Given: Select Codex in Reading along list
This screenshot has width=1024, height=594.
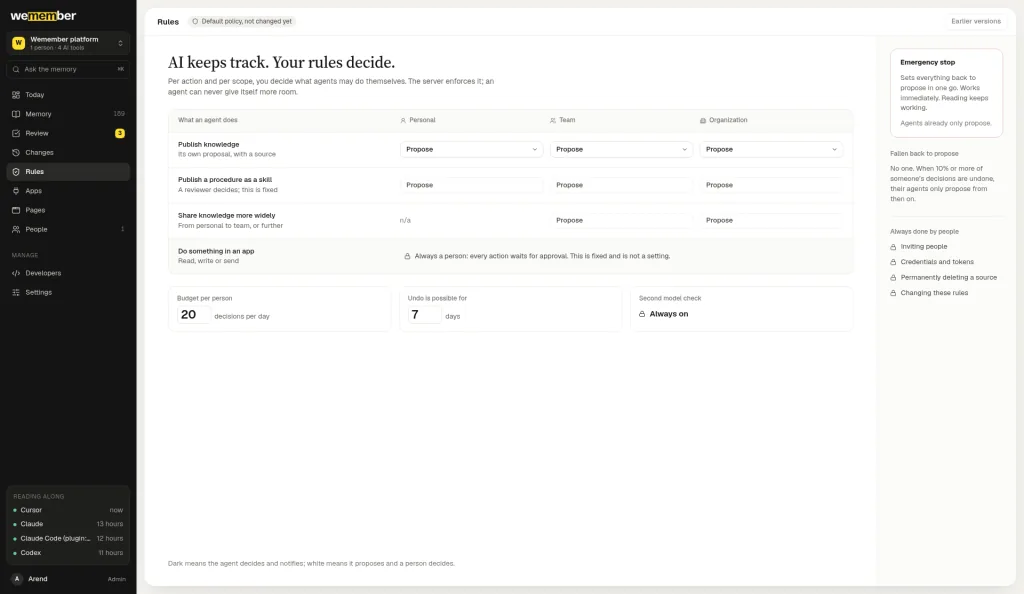Looking at the screenshot, I should point(68,553).
